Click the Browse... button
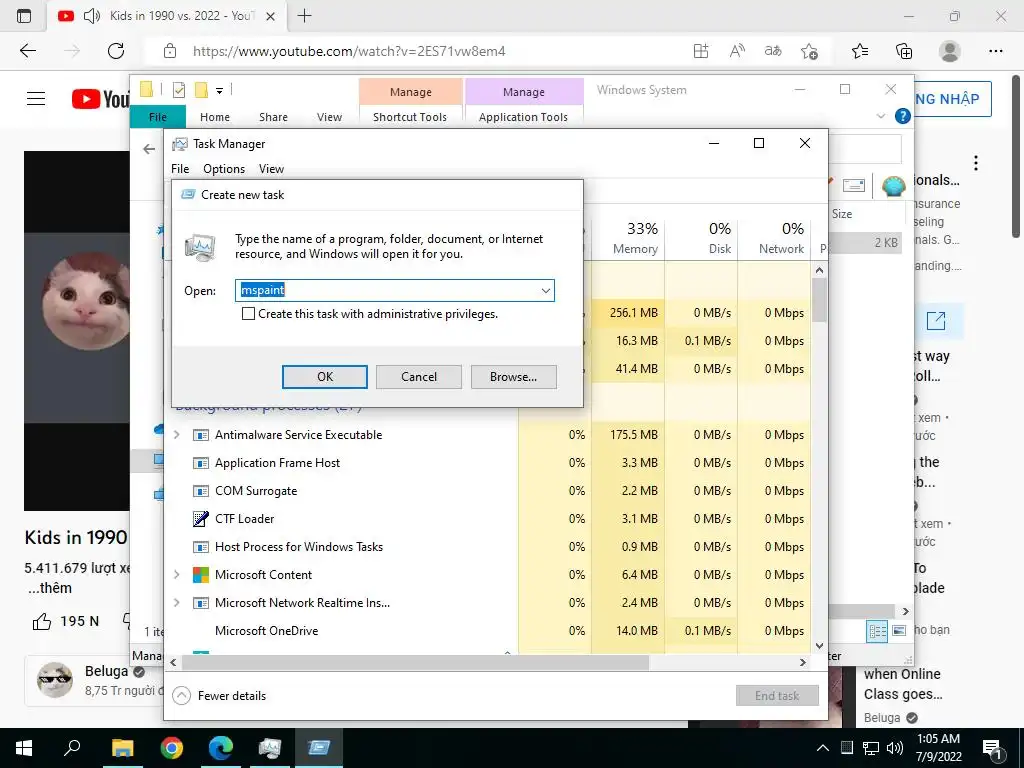This screenshot has height=768, width=1024. pyautogui.click(x=513, y=377)
